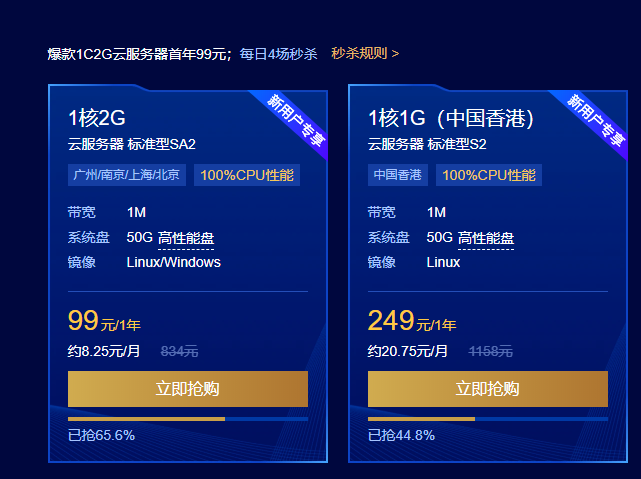Image resolution: width=641 pixels, height=479 pixels.
Task: Click 立即抢购 for the 1核1G Hong Kong server
Action: (x=487, y=389)
